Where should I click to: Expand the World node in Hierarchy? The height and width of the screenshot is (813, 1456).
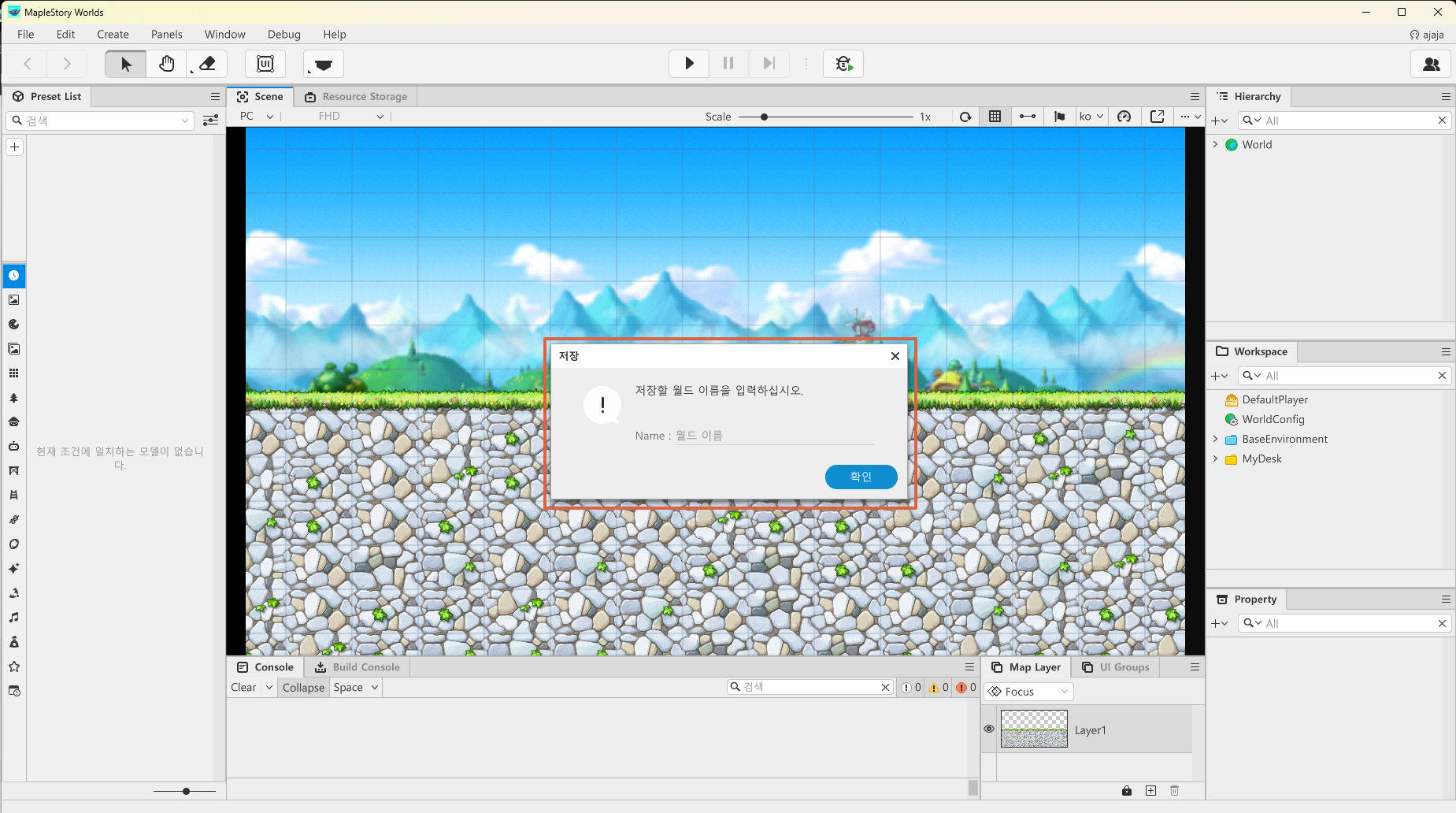[1215, 144]
